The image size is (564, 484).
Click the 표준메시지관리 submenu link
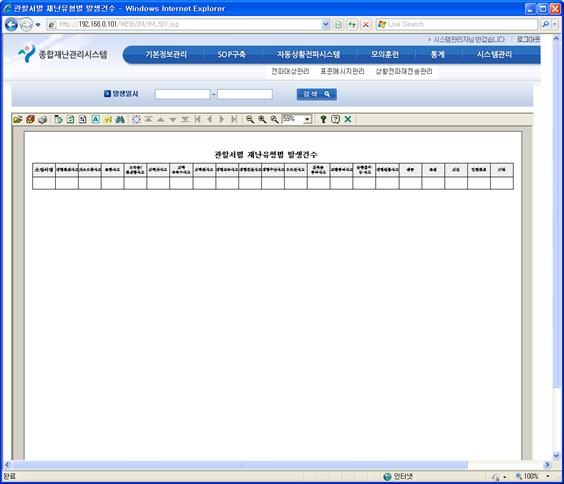click(342, 71)
